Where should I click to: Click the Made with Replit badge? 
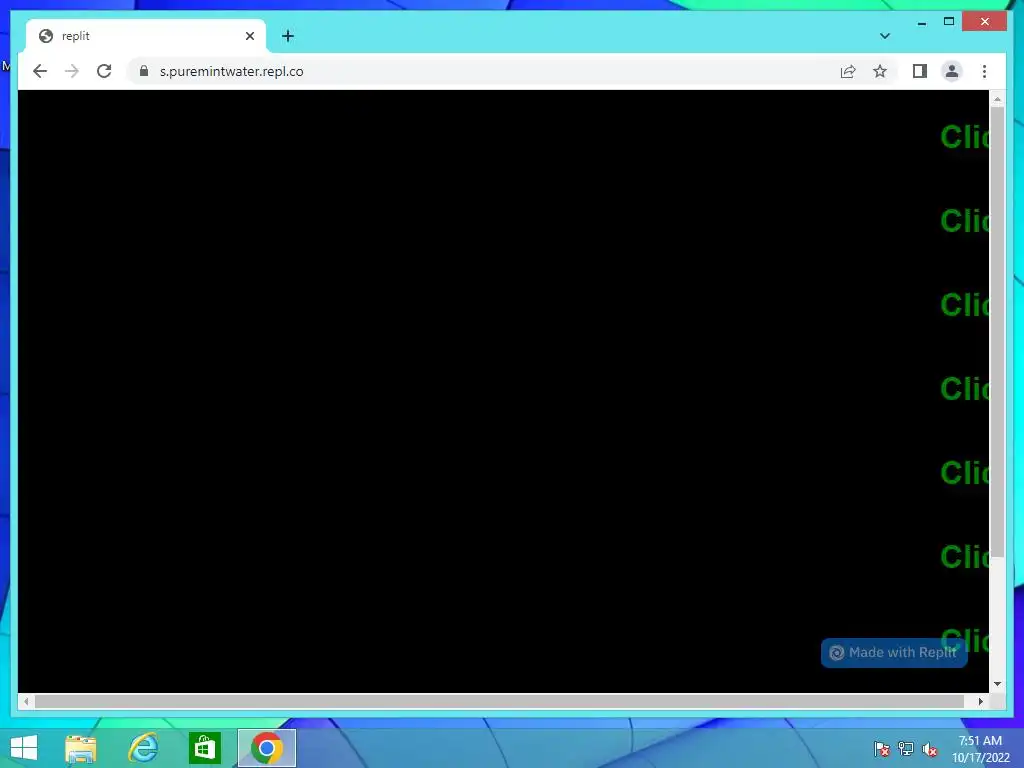tap(894, 652)
